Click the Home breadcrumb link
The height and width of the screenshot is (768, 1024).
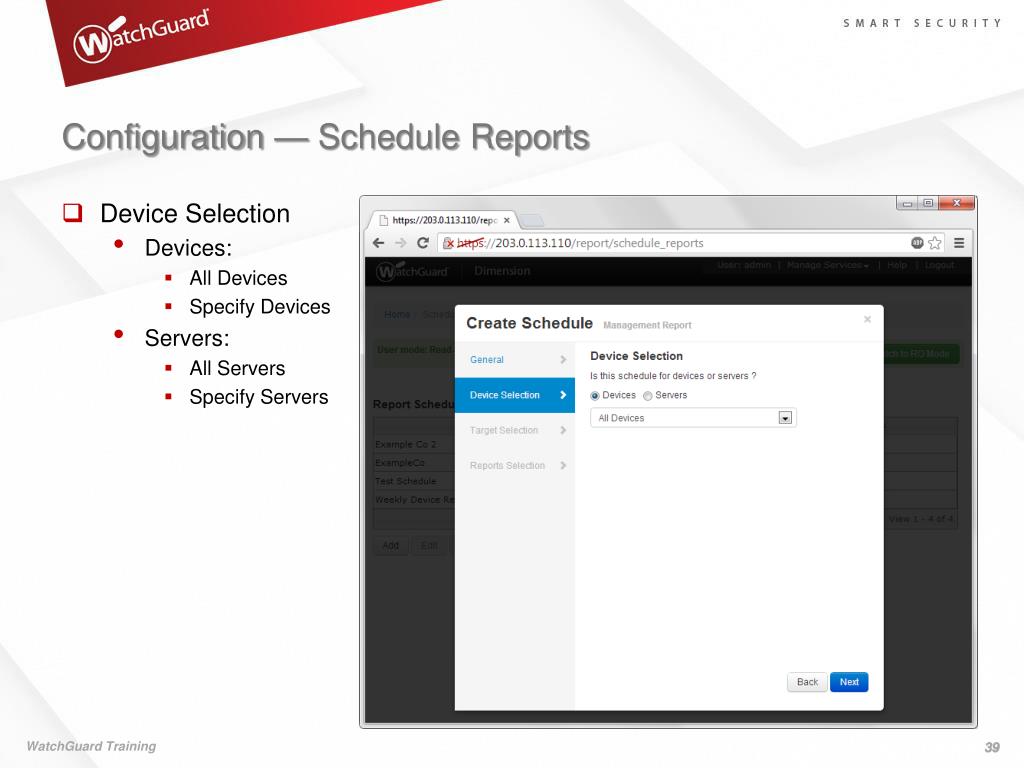pyautogui.click(x=396, y=314)
